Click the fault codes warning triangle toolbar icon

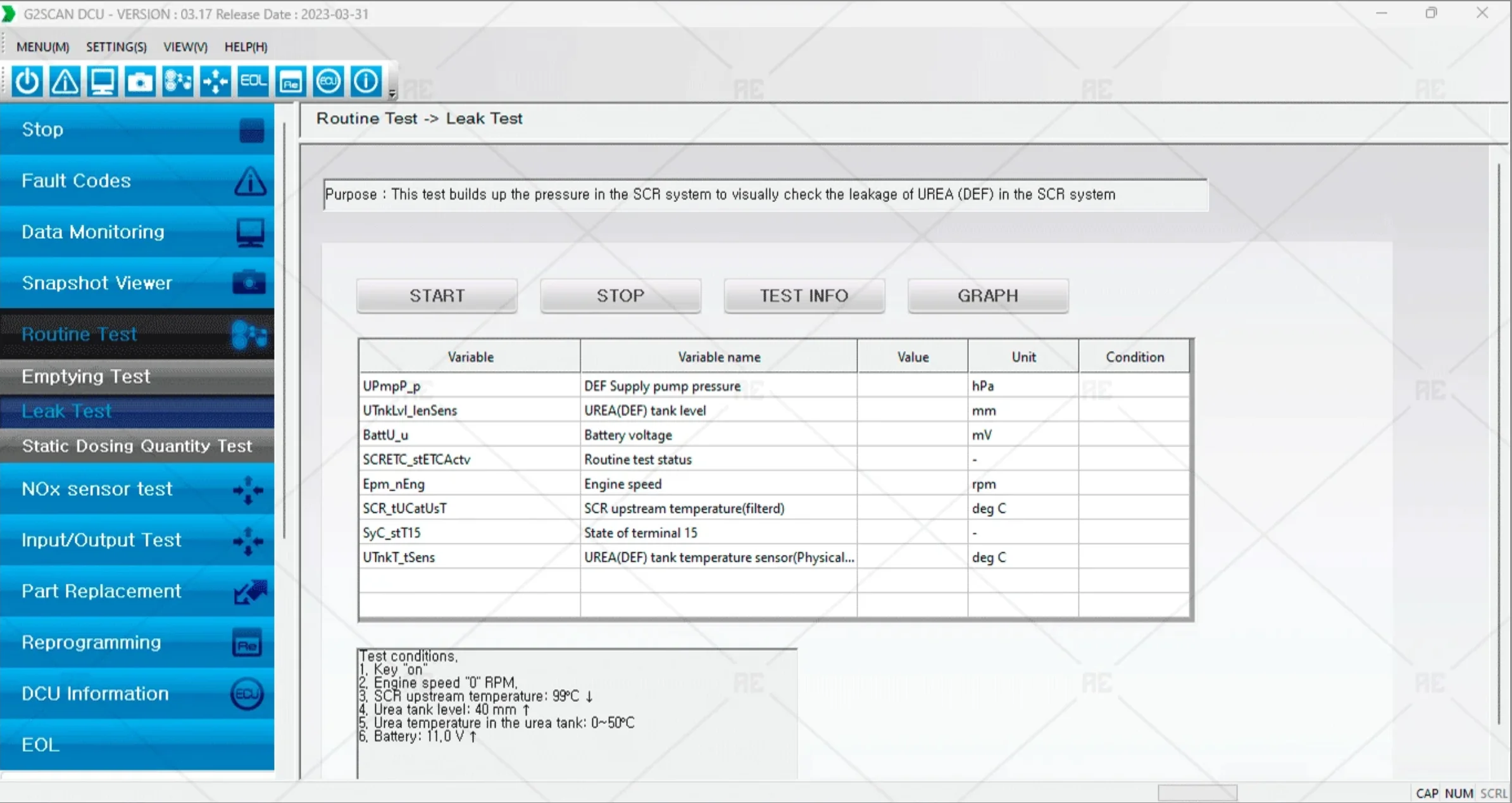[65, 82]
